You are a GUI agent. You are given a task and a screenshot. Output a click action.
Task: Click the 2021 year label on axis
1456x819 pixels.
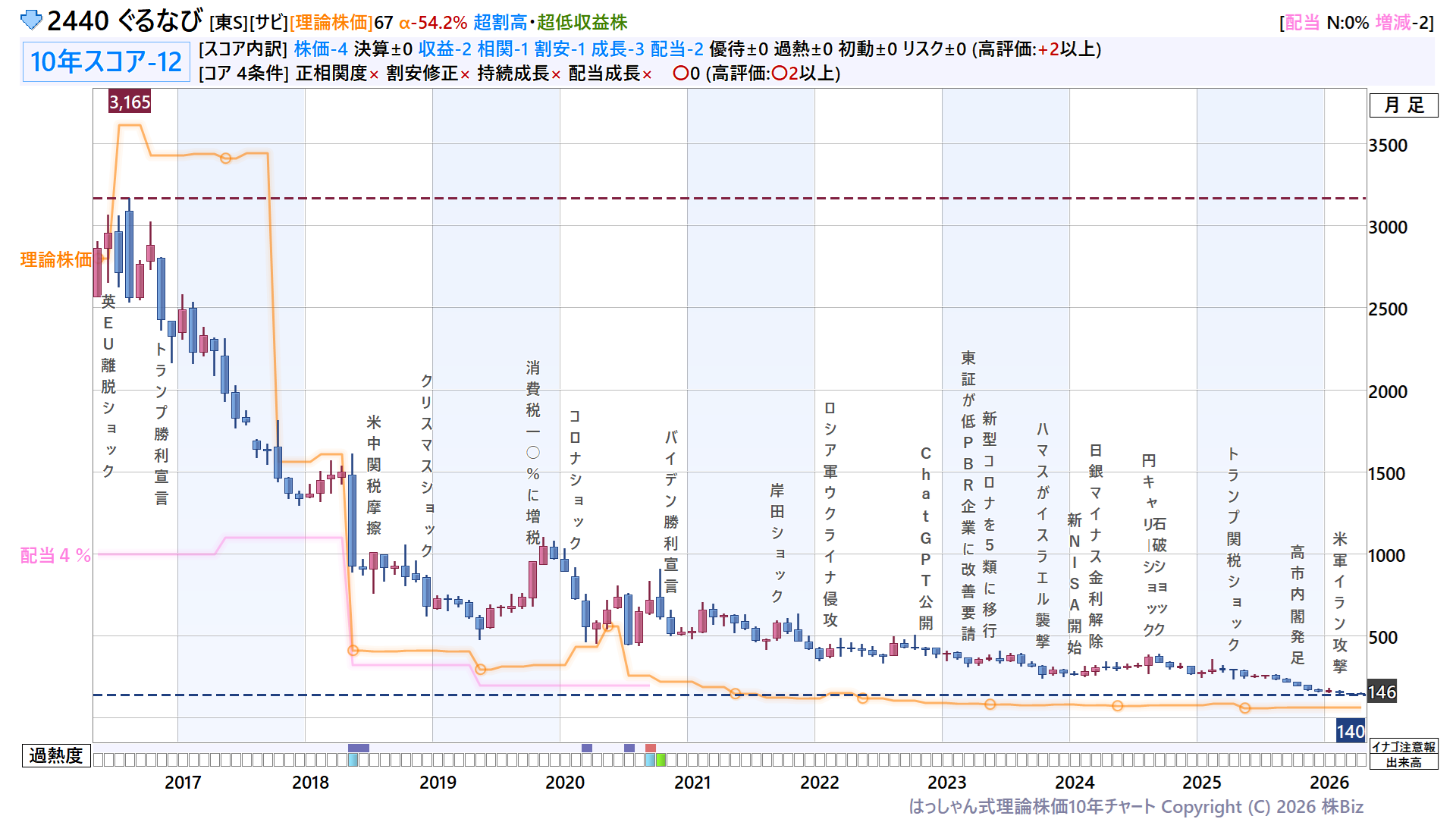[692, 782]
